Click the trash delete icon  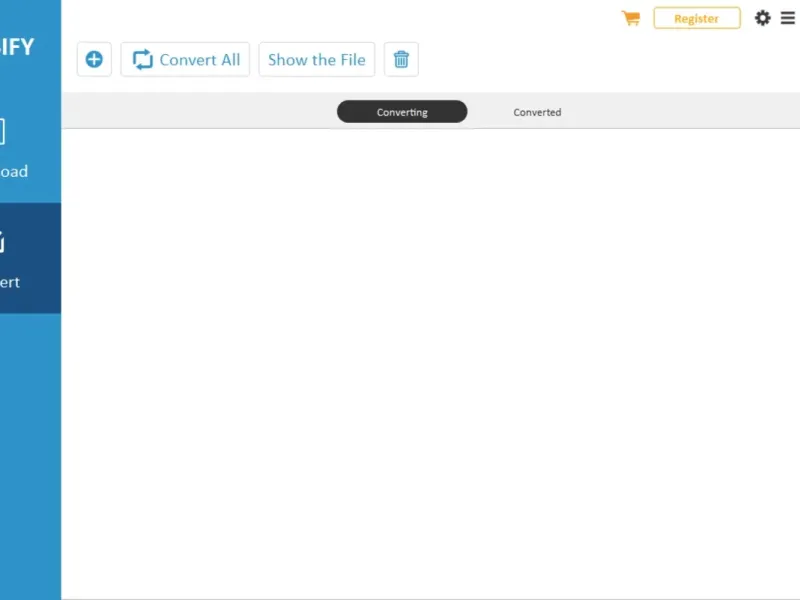click(401, 59)
